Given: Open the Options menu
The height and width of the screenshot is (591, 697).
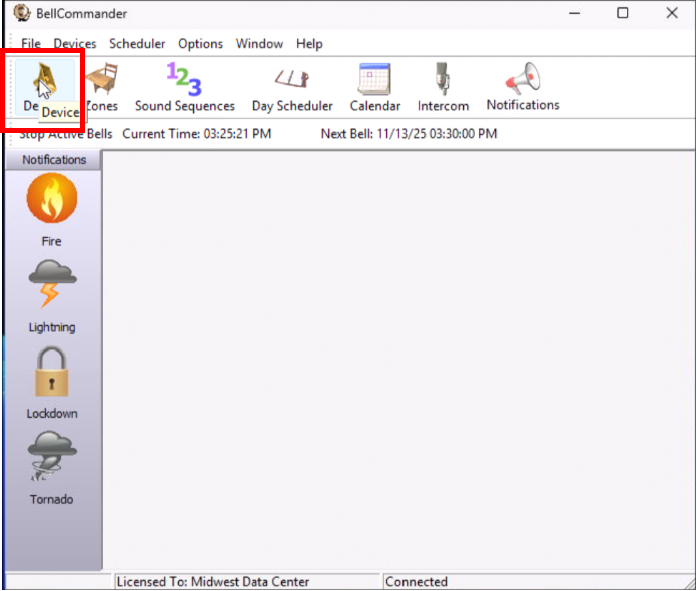Looking at the screenshot, I should point(200,44).
